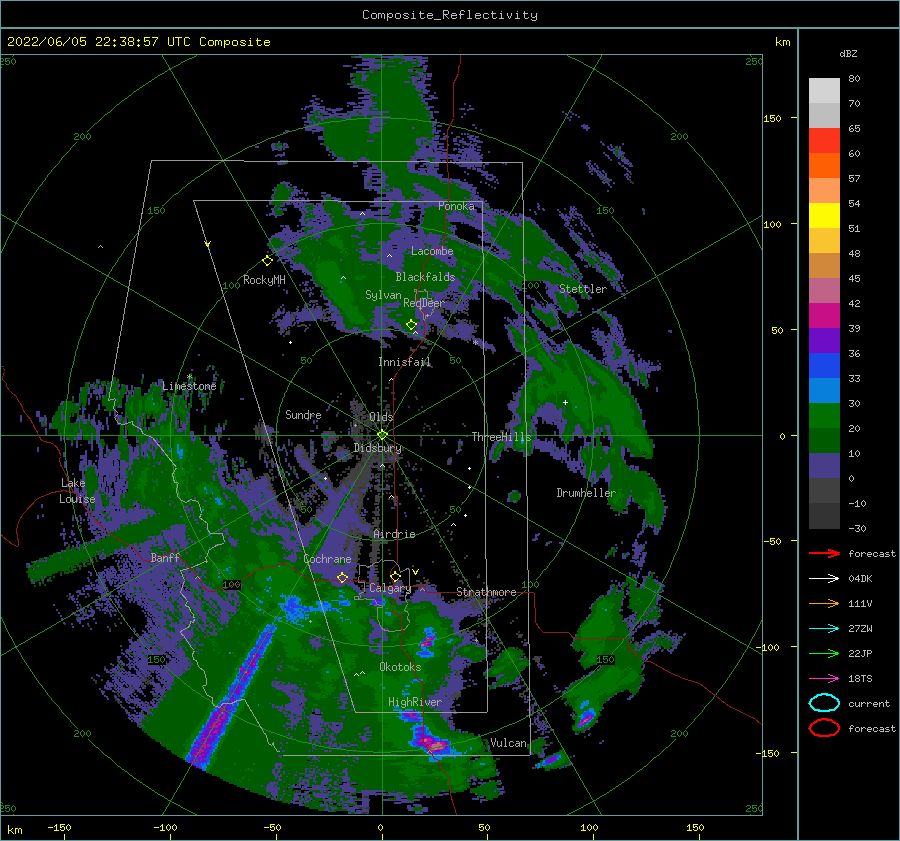Image resolution: width=900 pixels, height=841 pixels.
Task: Click the white 04DK arrow legend icon
Action: (824, 578)
